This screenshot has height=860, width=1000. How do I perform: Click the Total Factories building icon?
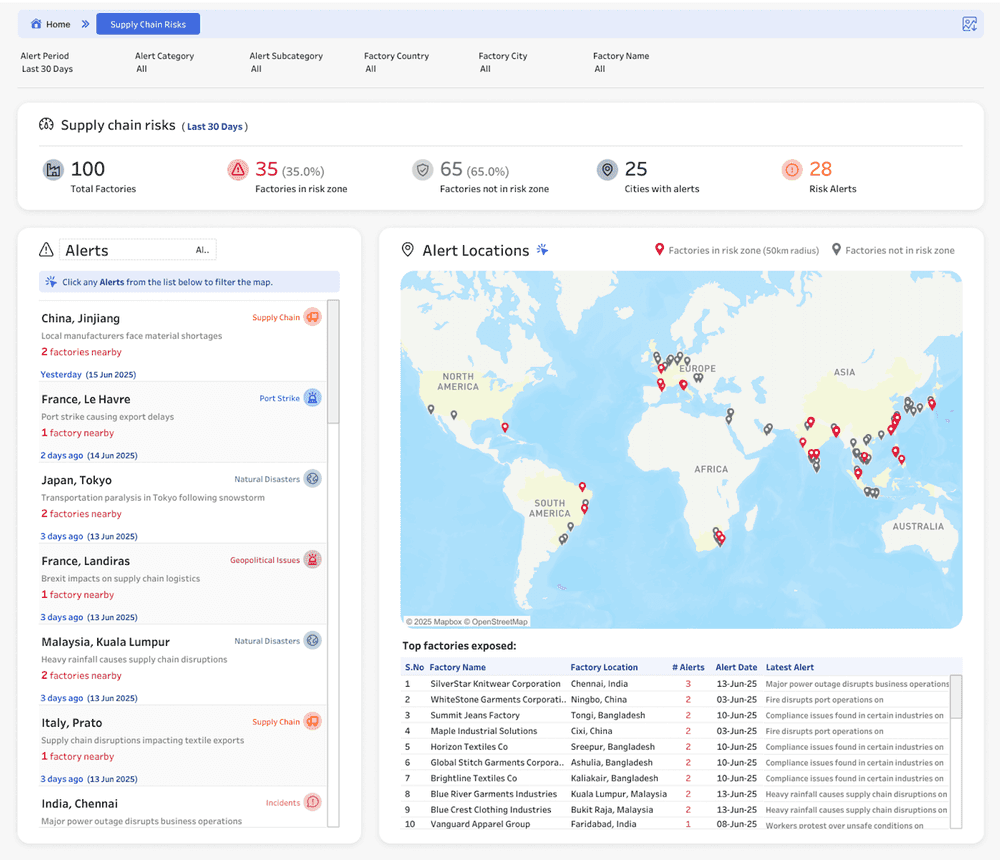(x=54, y=170)
